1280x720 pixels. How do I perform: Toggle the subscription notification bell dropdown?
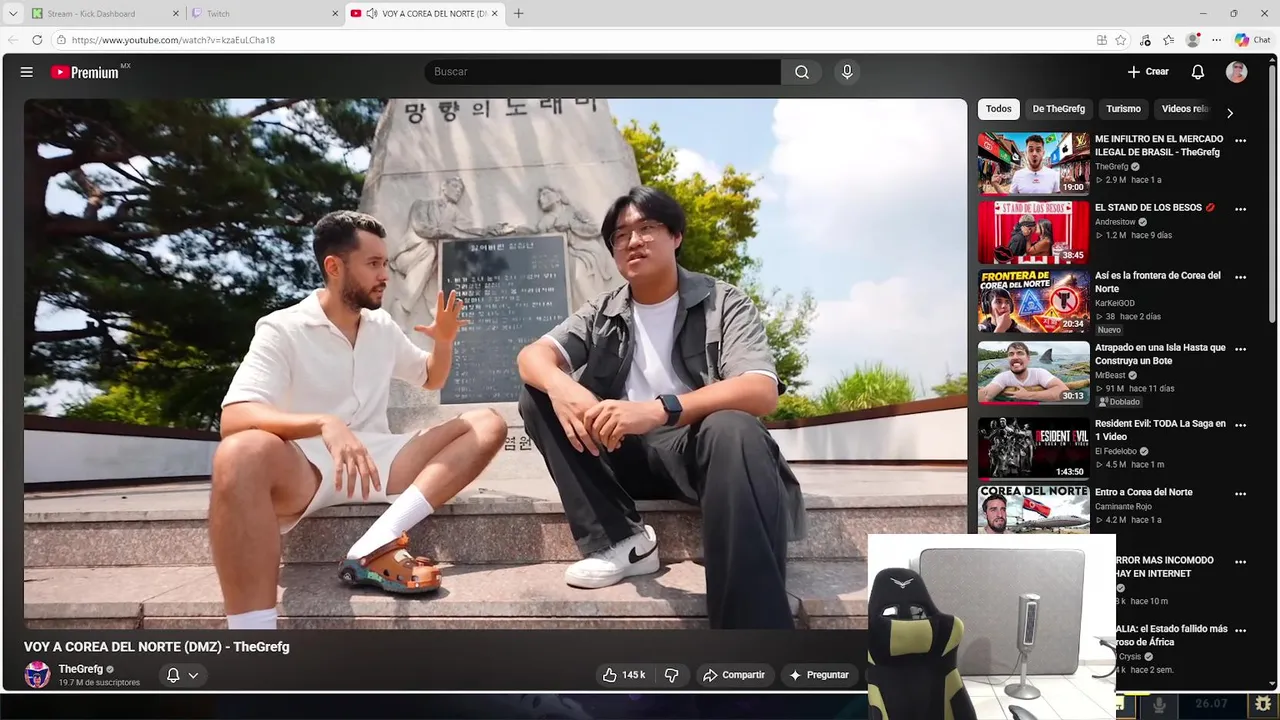pyautogui.click(x=182, y=675)
